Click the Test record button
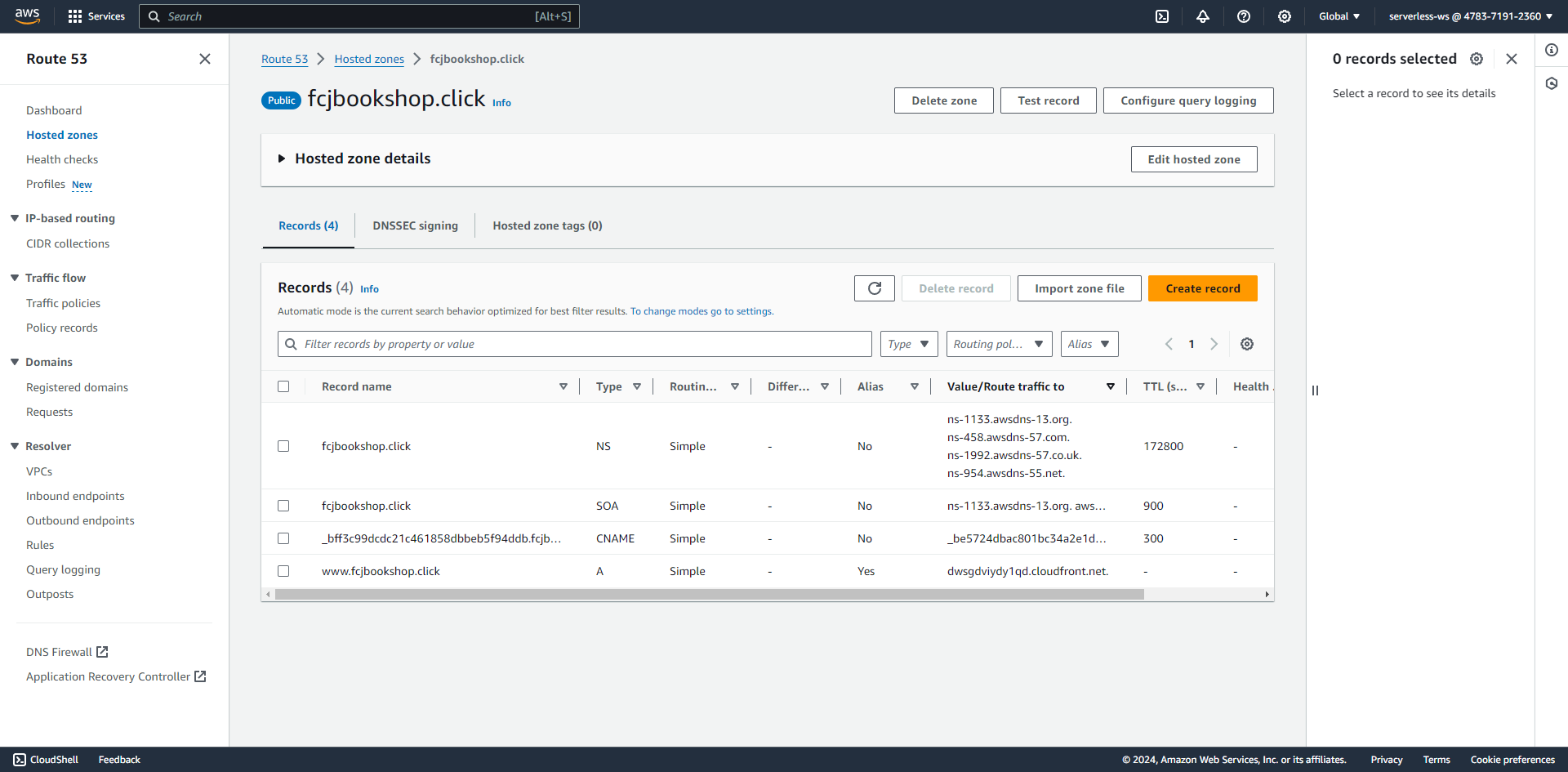Image resolution: width=1568 pixels, height=772 pixels. pyautogui.click(x=1049, y=100)
